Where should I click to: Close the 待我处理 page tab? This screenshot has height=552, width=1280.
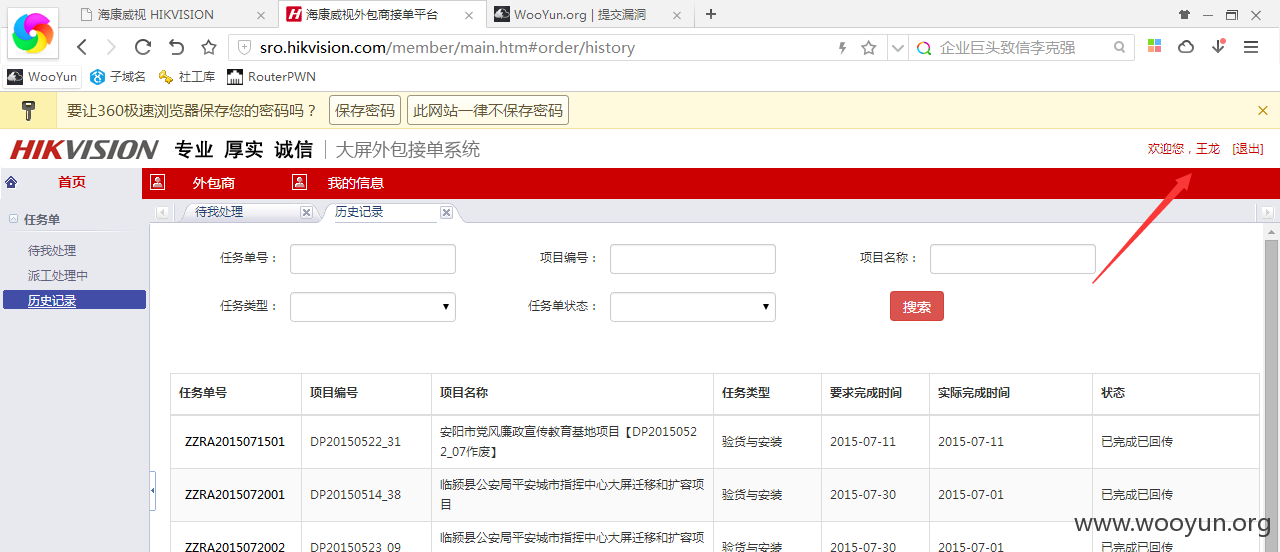[x=306, y=212]
